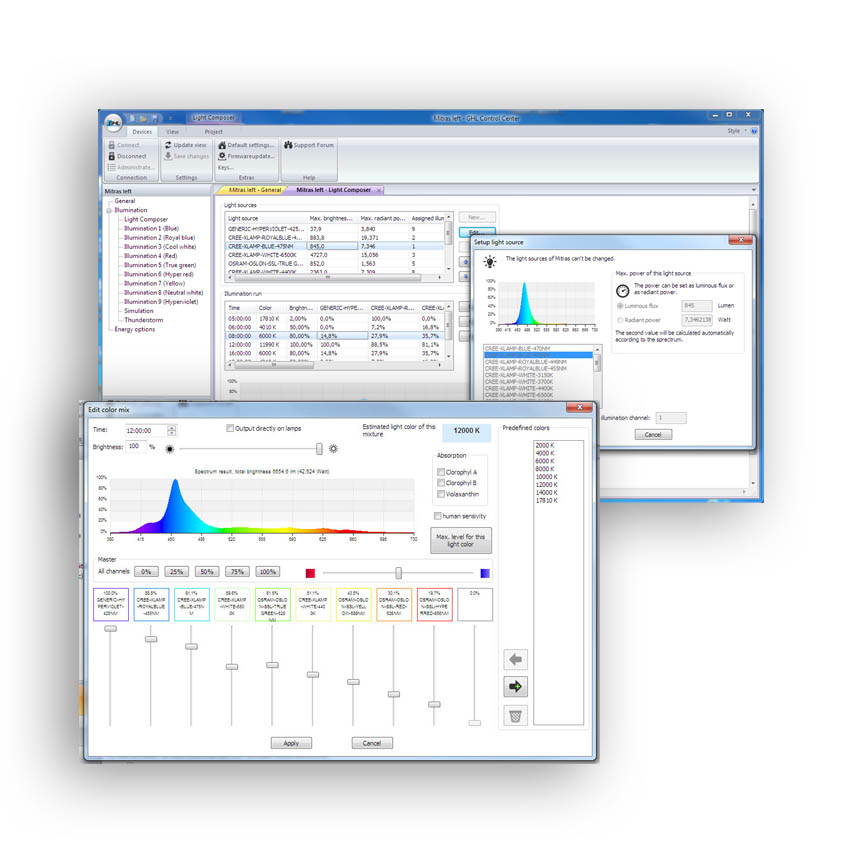Open the Style dropdown in the title area
The width and height of the screenshot is (850, 850).
(x=736, y=131)
